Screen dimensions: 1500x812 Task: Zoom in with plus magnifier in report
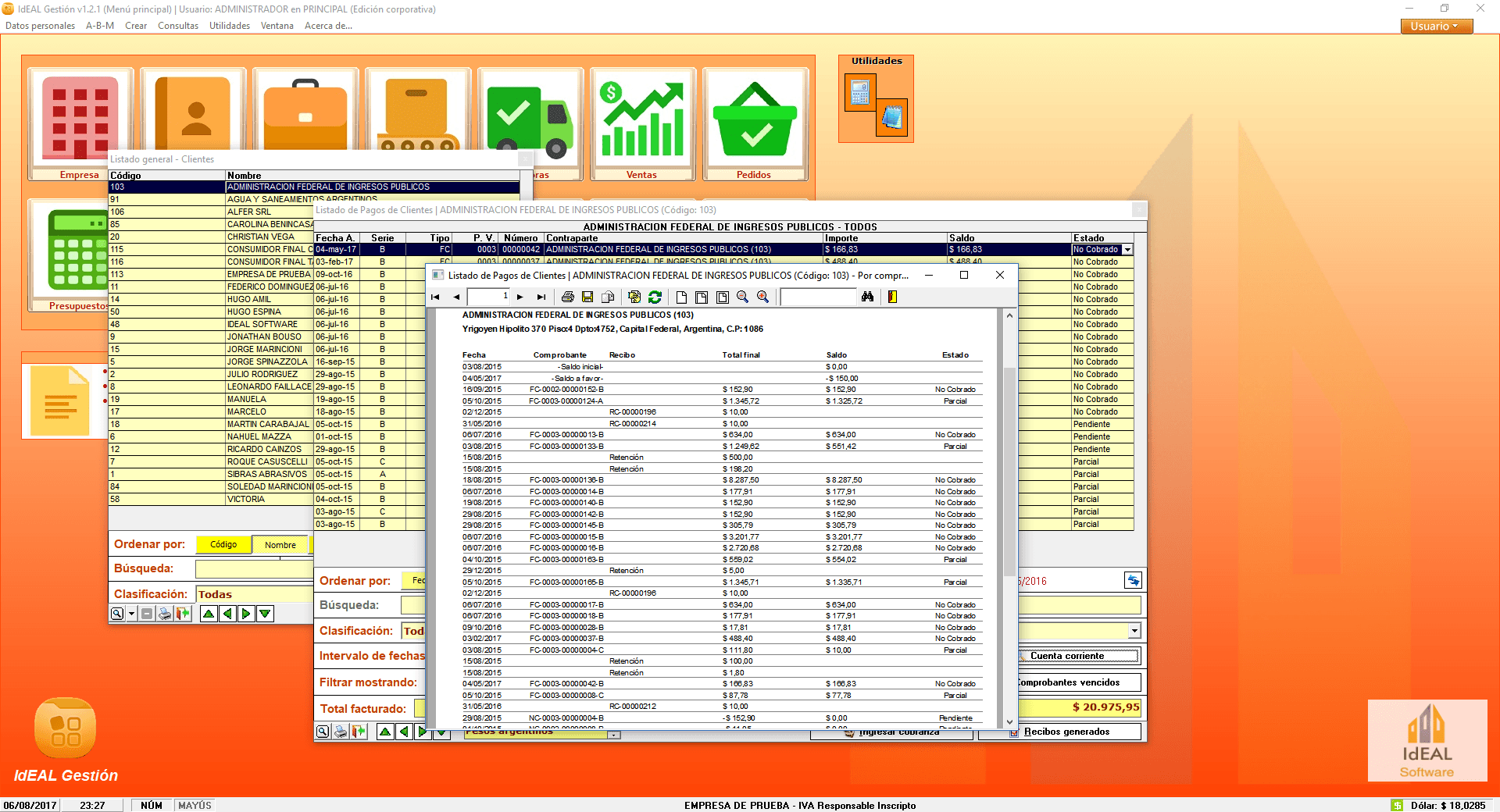point(763,297)
